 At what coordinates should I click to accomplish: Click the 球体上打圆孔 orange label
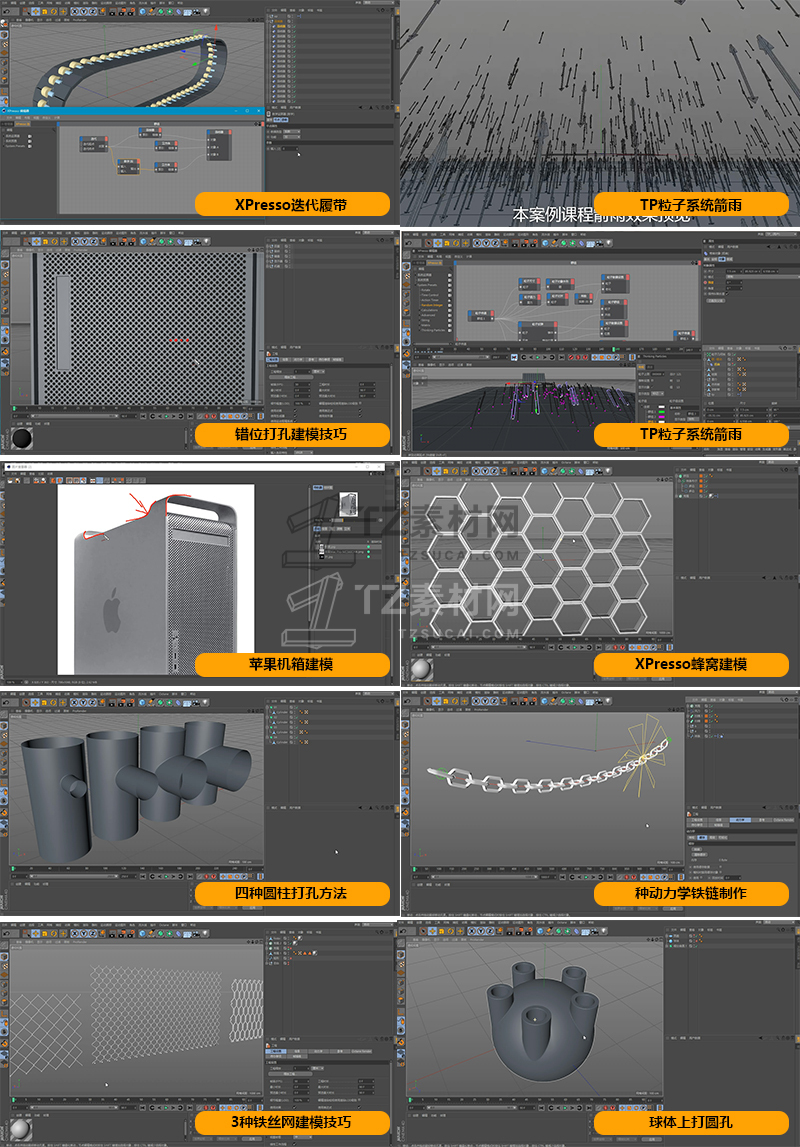691,1122
